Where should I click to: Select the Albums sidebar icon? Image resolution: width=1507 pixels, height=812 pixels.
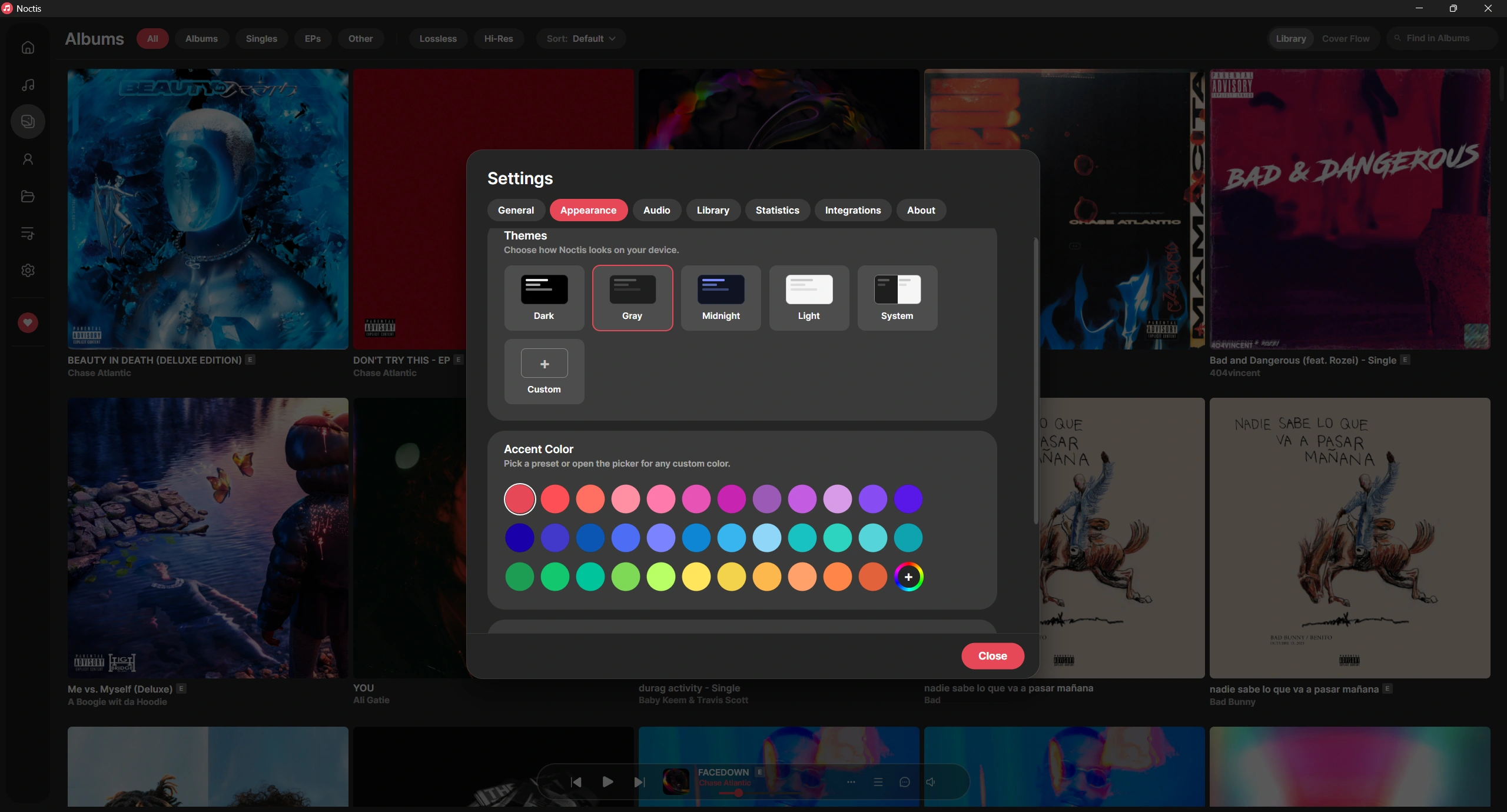click(28, 122)
